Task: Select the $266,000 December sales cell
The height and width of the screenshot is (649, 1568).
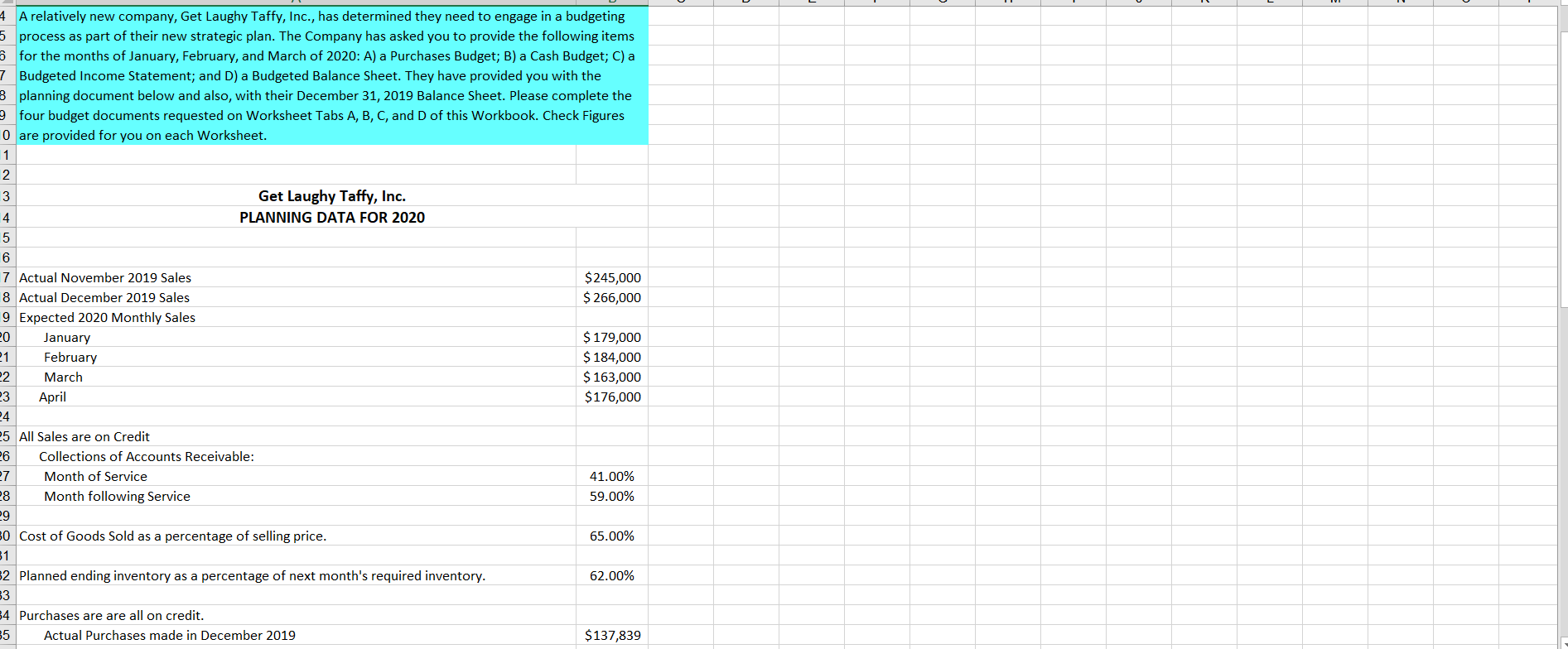Action: click(612, 297)
